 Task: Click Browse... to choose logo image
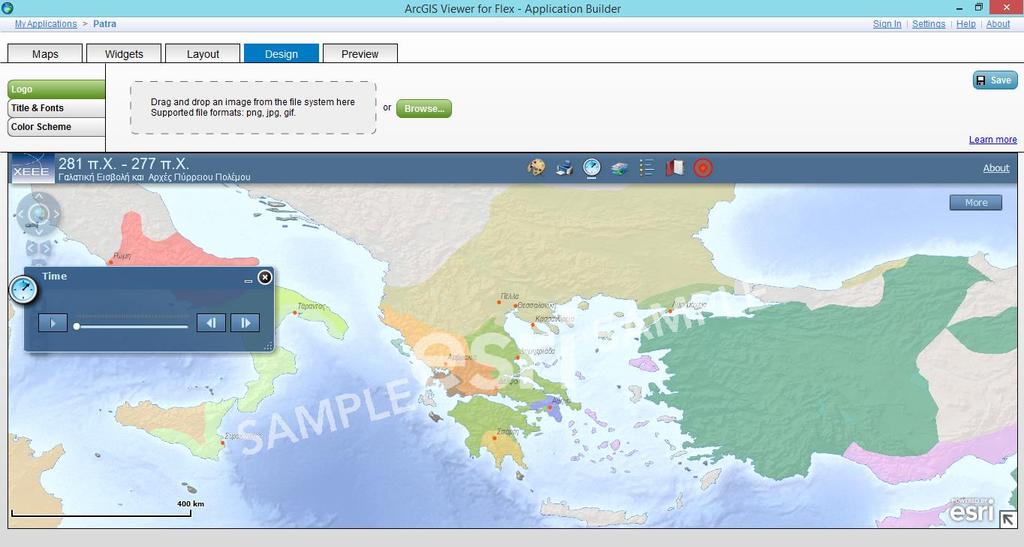(x=424, y=108)
